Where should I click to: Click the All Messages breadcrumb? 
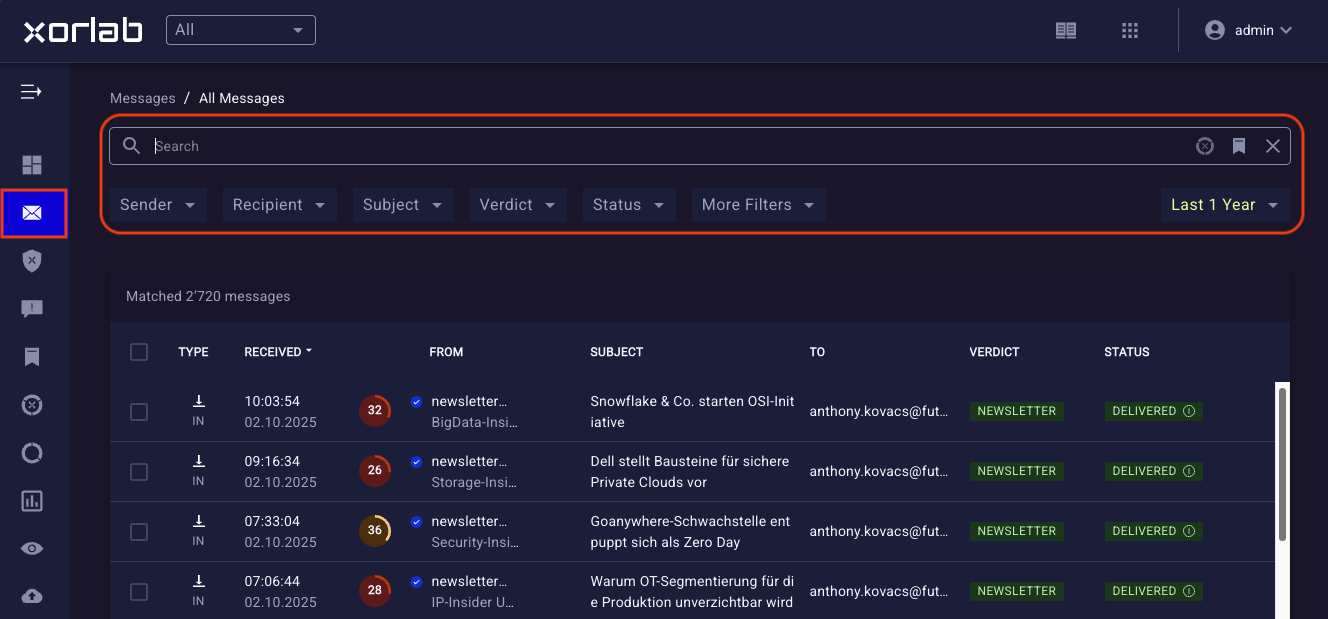[x=242, y=98]
